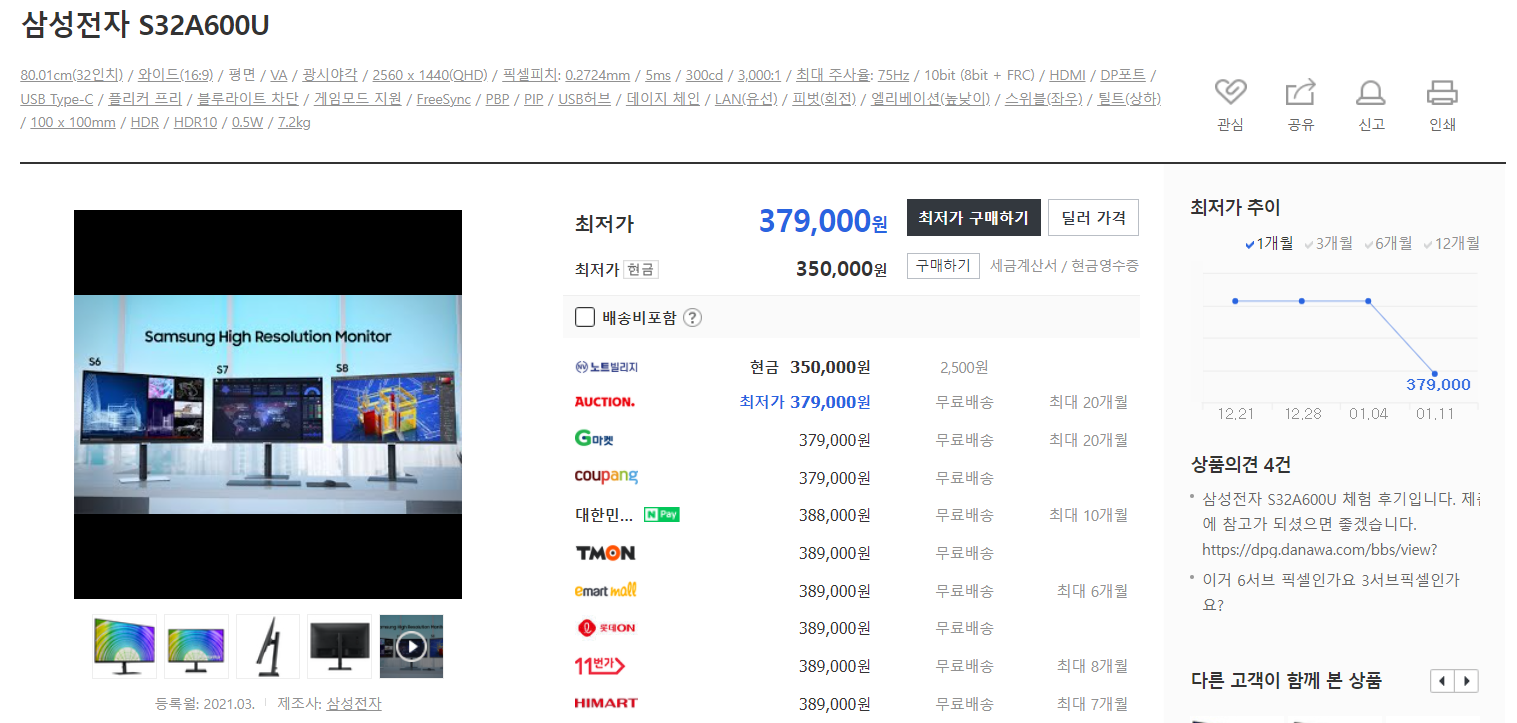
Task: Click the 딜러 가격 button
Action: point(1093,217)
